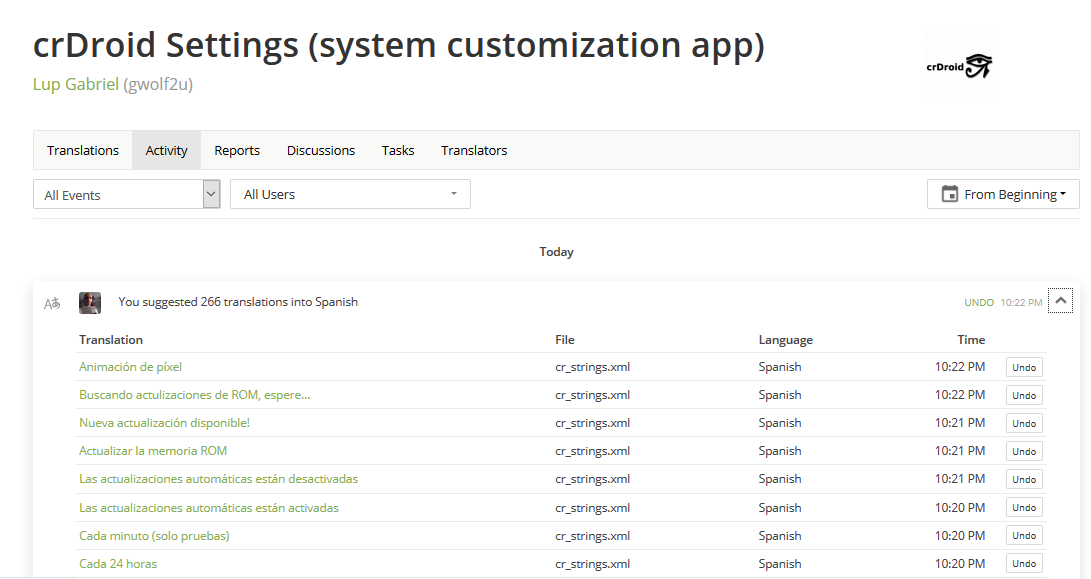Open 'Nueva actualización disponible!' translation
Viewport: 1091px width, 579px height.
164,422
